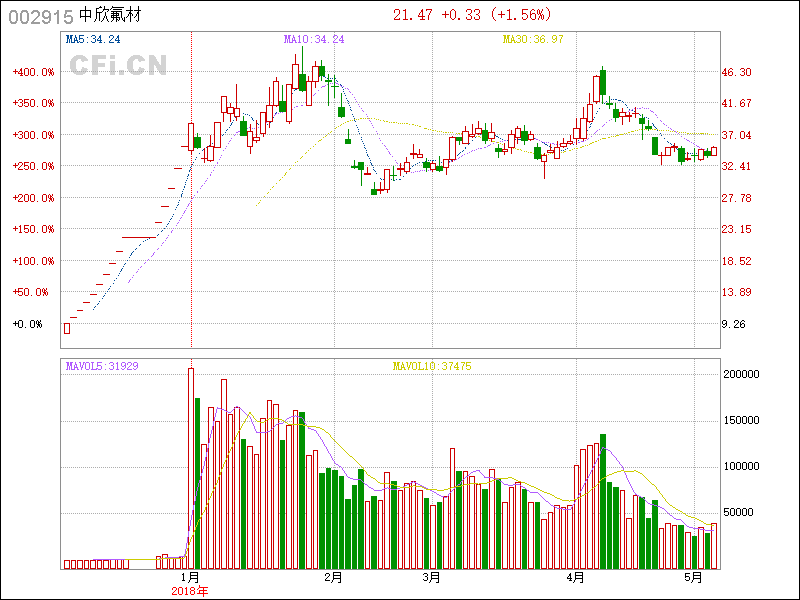Toggle the MA10 moving average legend

coord(314,39)
